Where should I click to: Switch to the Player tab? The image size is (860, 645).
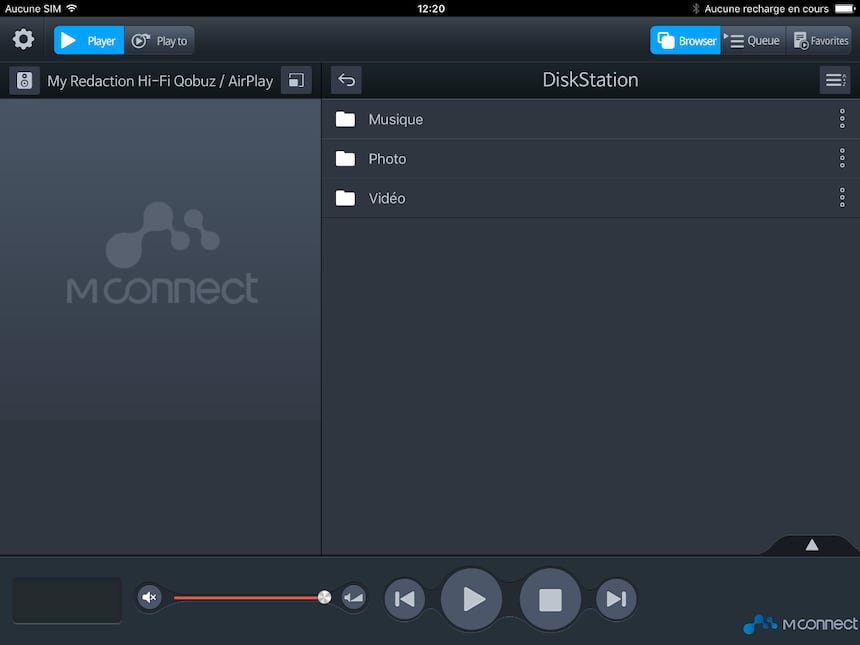point(89,41)
